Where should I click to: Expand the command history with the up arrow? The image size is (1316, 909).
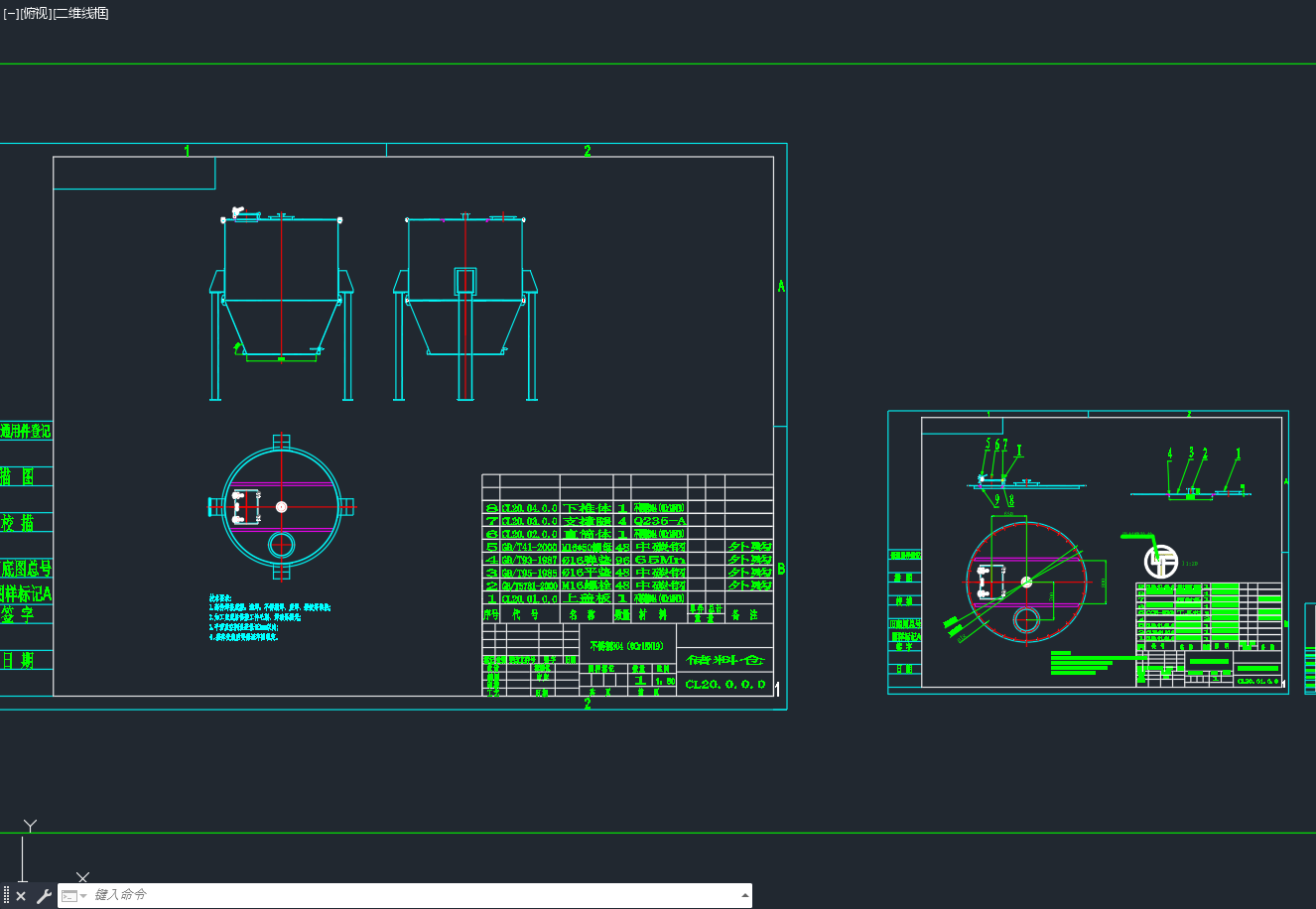coord(745,895)
